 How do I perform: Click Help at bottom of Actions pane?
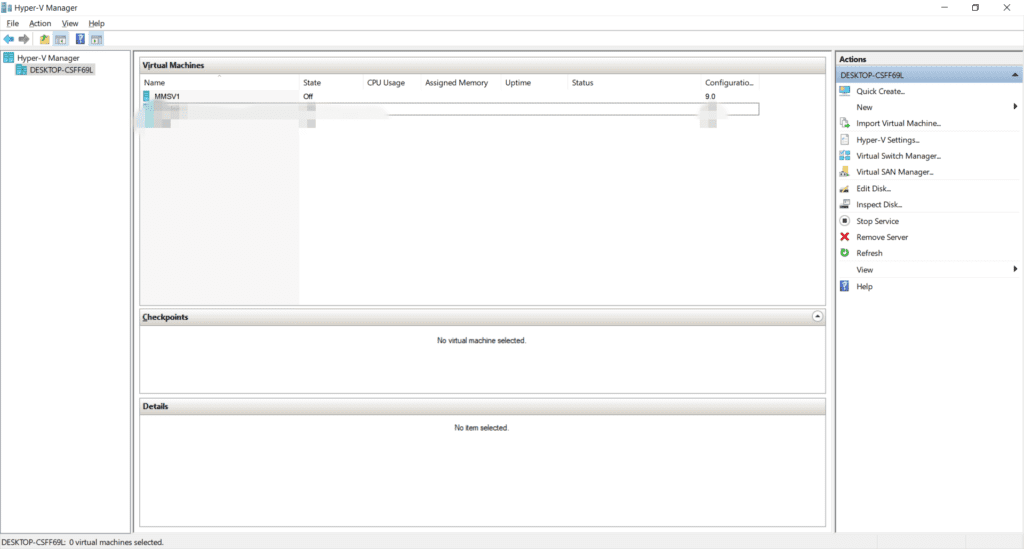coord(864,287)
